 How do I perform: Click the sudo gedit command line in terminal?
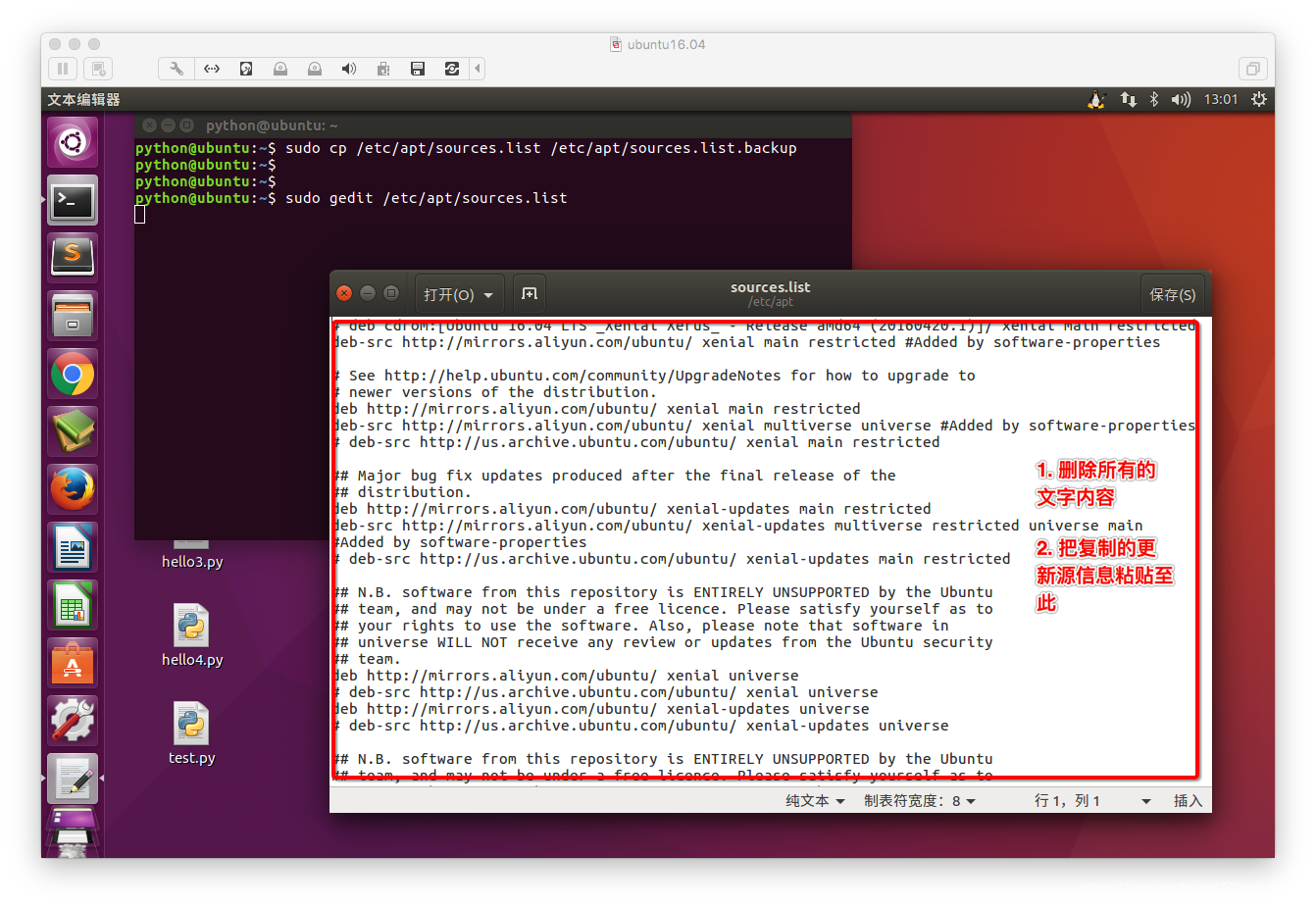pos(351,198)
